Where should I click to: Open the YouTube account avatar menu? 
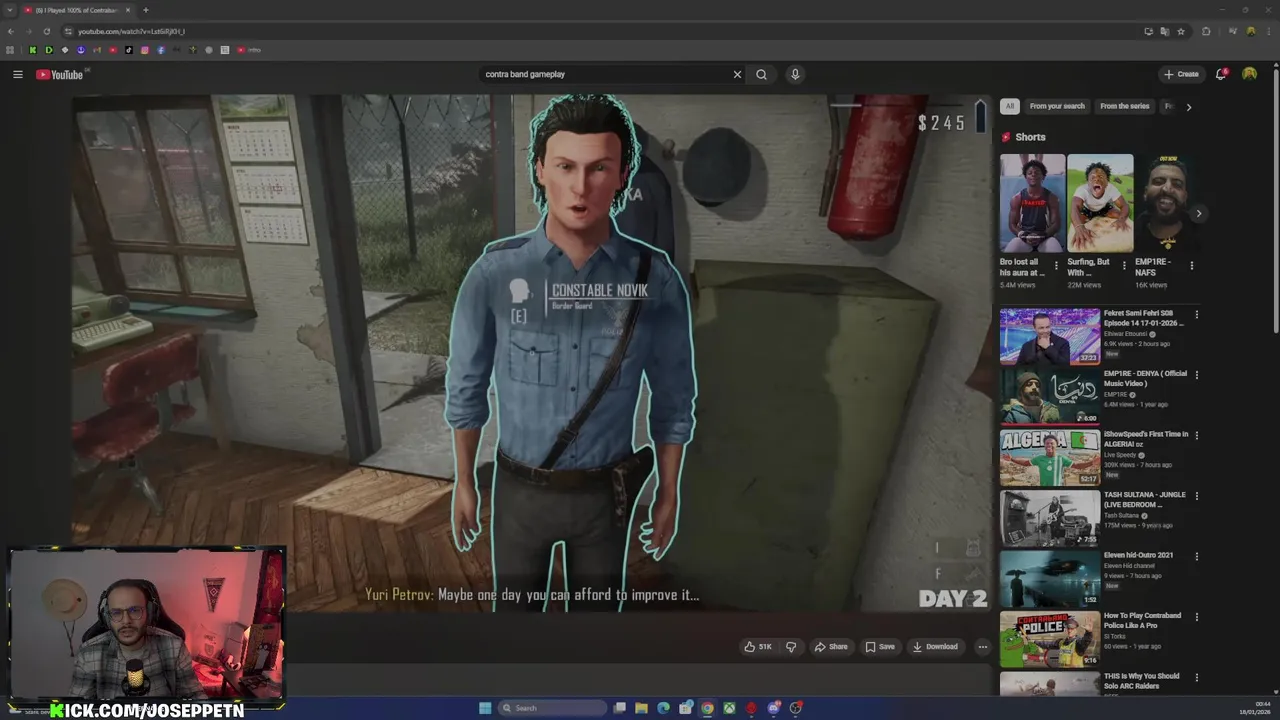click(x=1249, y=74)
